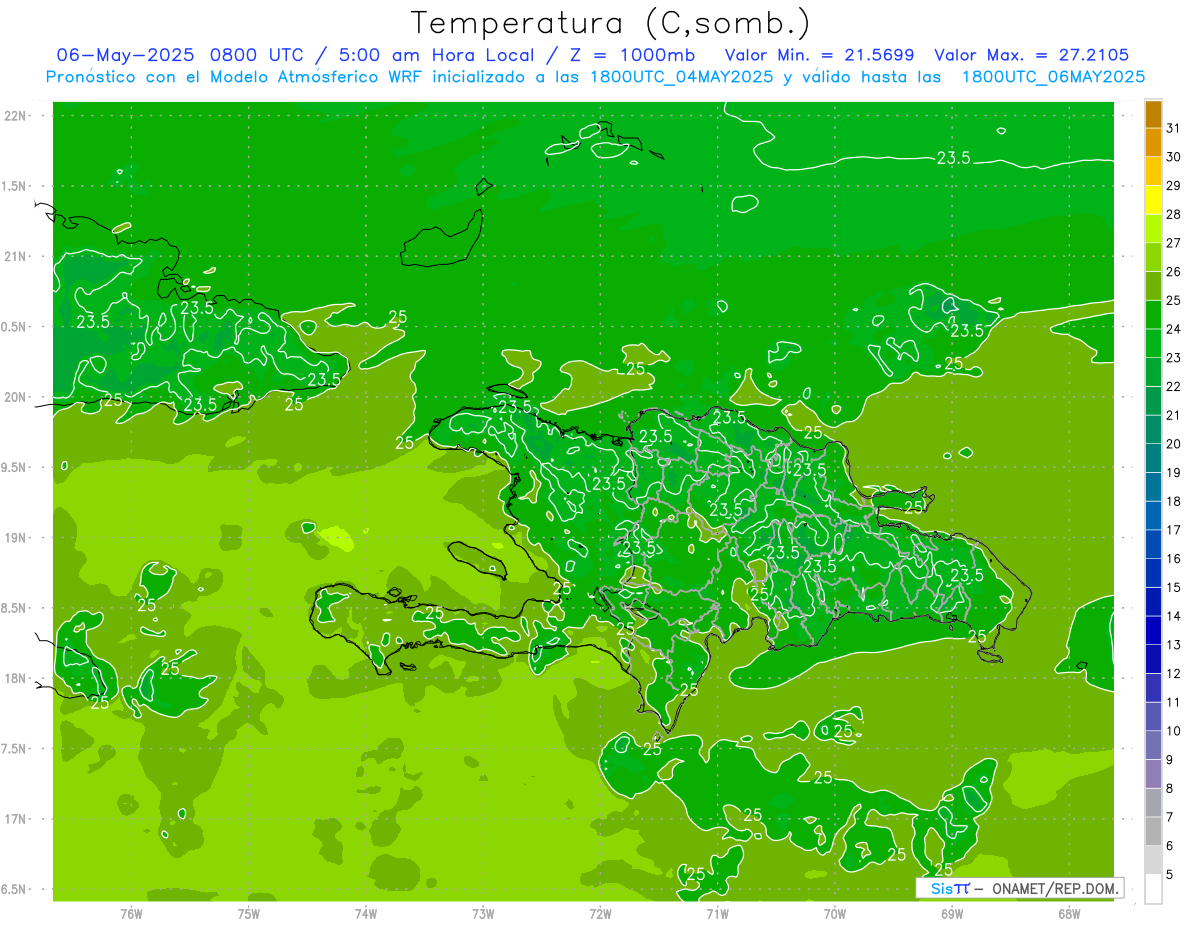Click the "5" label on color scale

tap(1169, 875)
